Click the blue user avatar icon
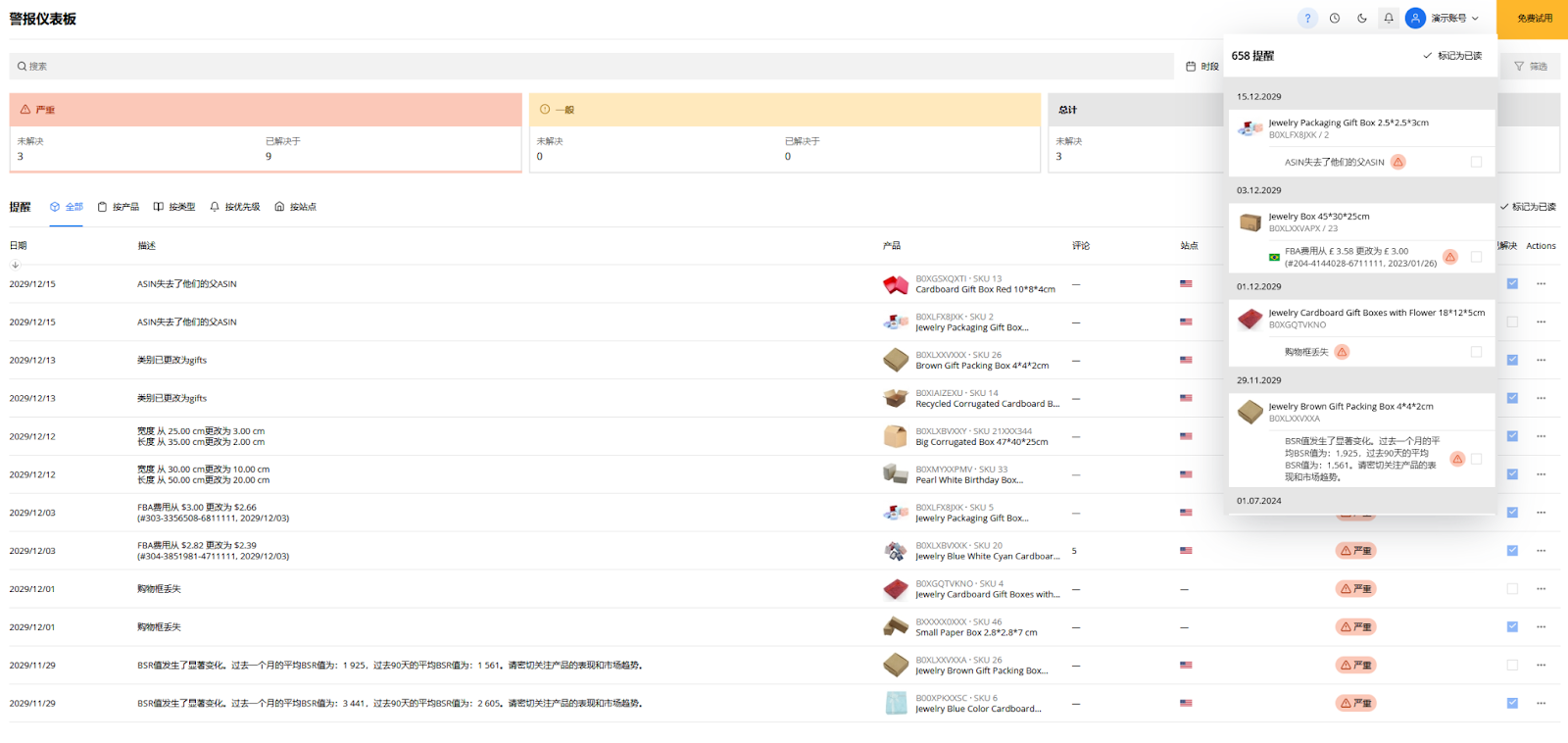This screenshot has height=743, width=1568. (x=1415, y=19)
